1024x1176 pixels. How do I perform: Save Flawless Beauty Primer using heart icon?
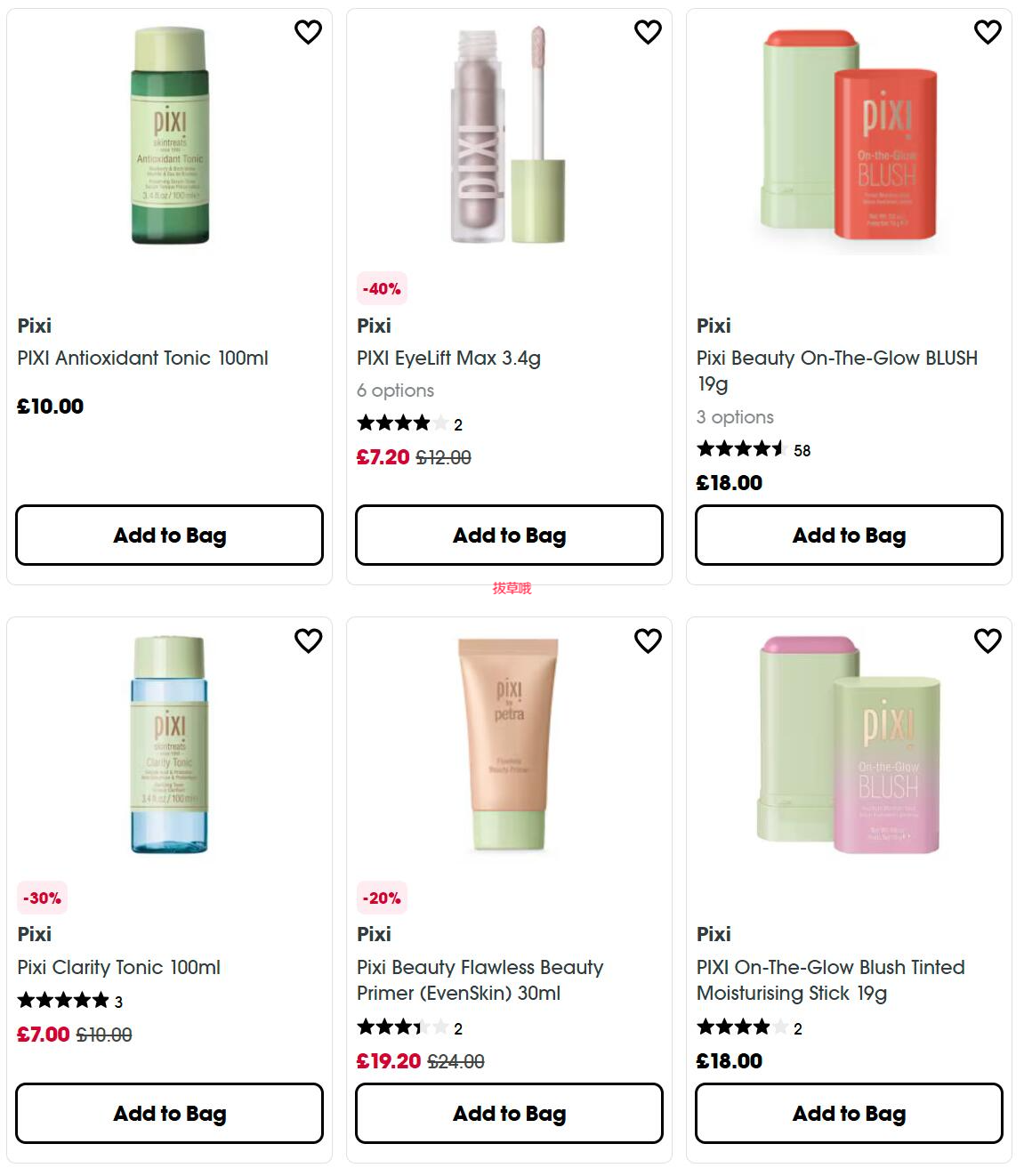click(648, 640)
